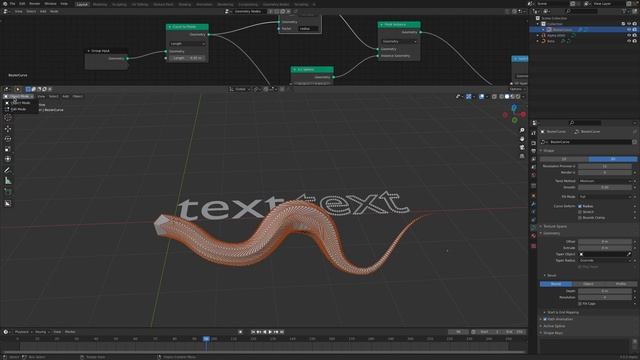Image resolution: width=640 pixels, height=360 pixels.
Task: Open the Taper Radius Override dropdown
Action: (x=605, y=260)
